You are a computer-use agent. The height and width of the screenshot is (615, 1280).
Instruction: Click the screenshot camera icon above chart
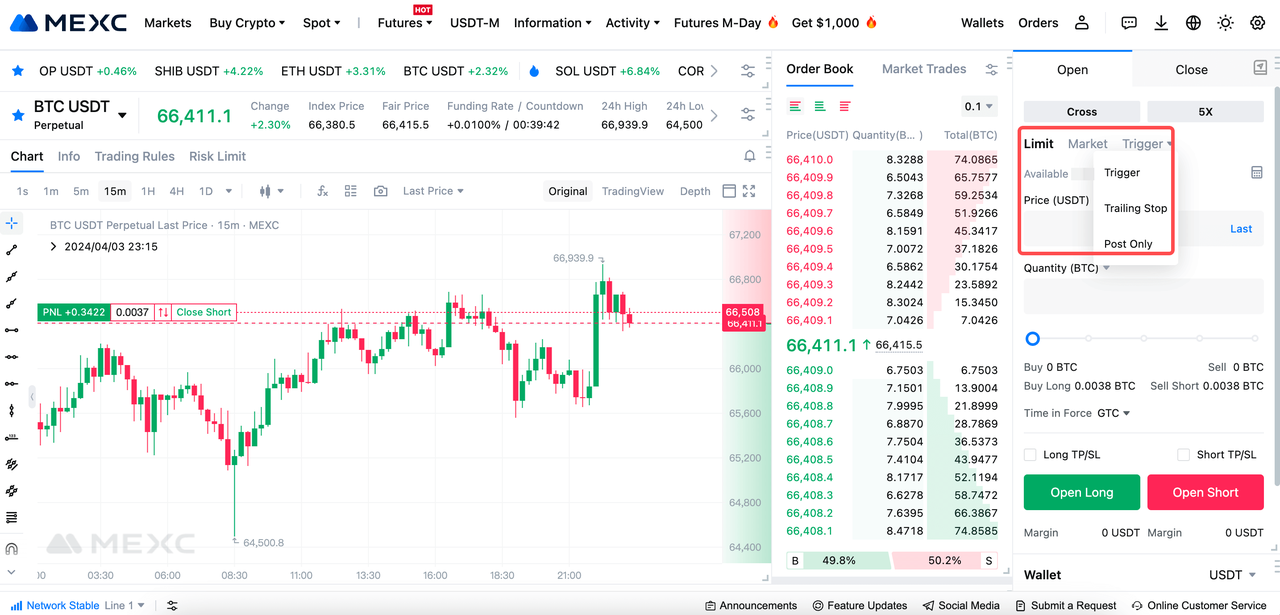point(380,191)
